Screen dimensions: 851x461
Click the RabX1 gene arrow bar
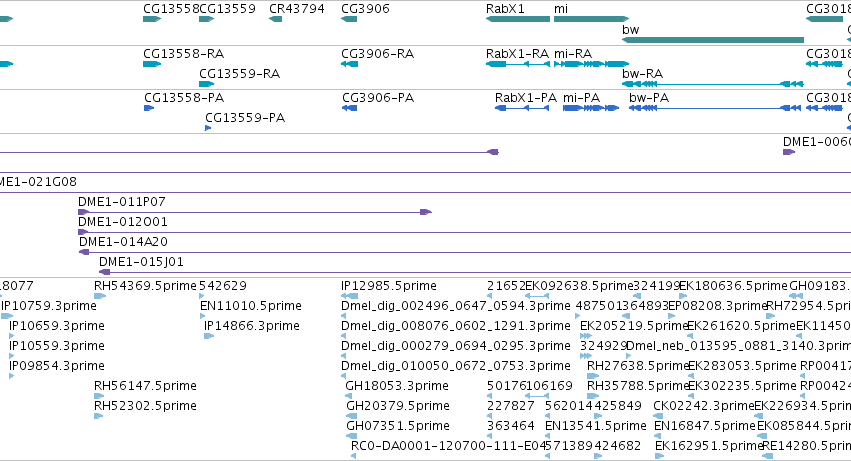[x=518, y=19]
